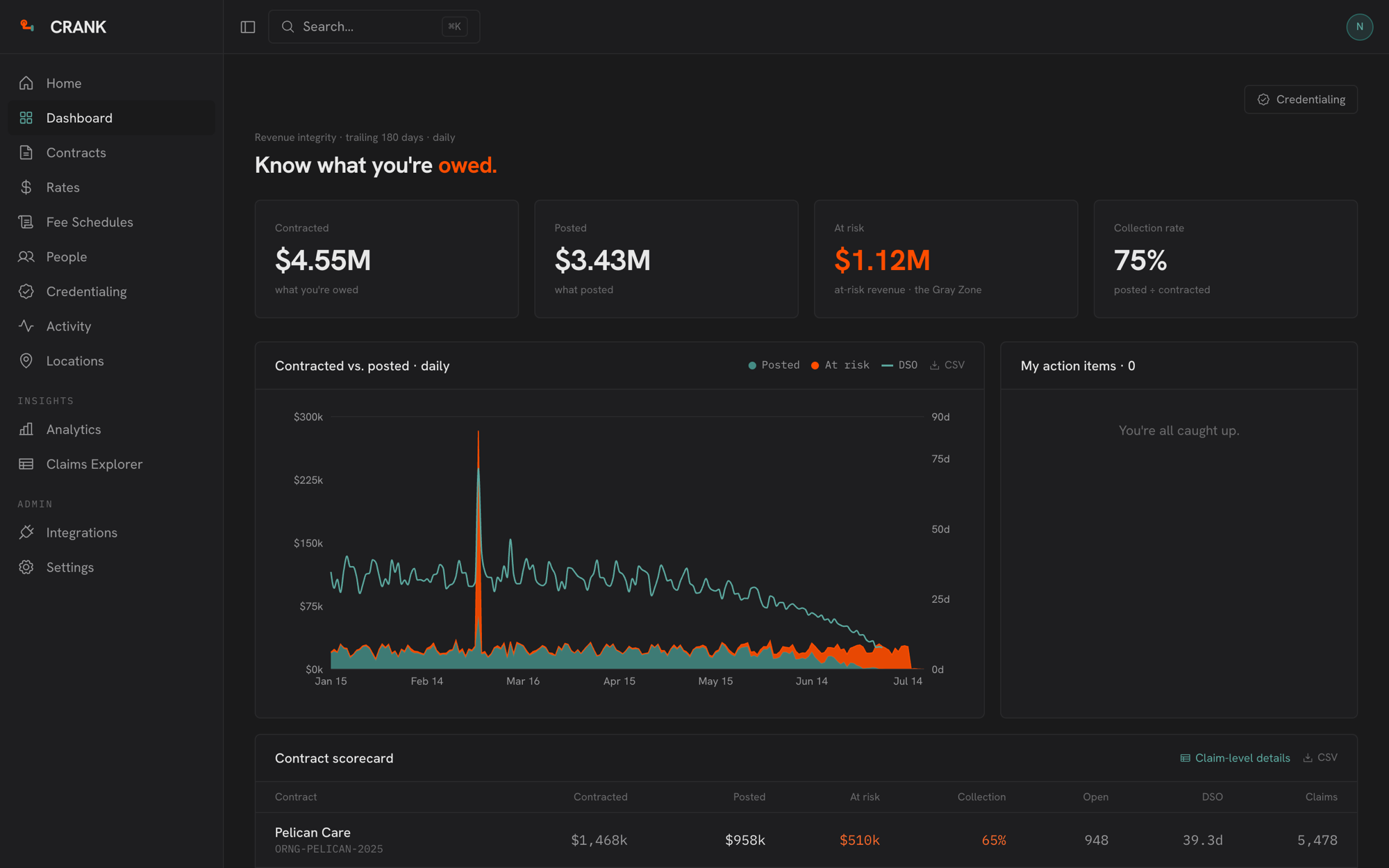Select Contracts in the sidebar
Image resolution: width=1389 pixels, height=868 pixels.
(x=111, y=153)
